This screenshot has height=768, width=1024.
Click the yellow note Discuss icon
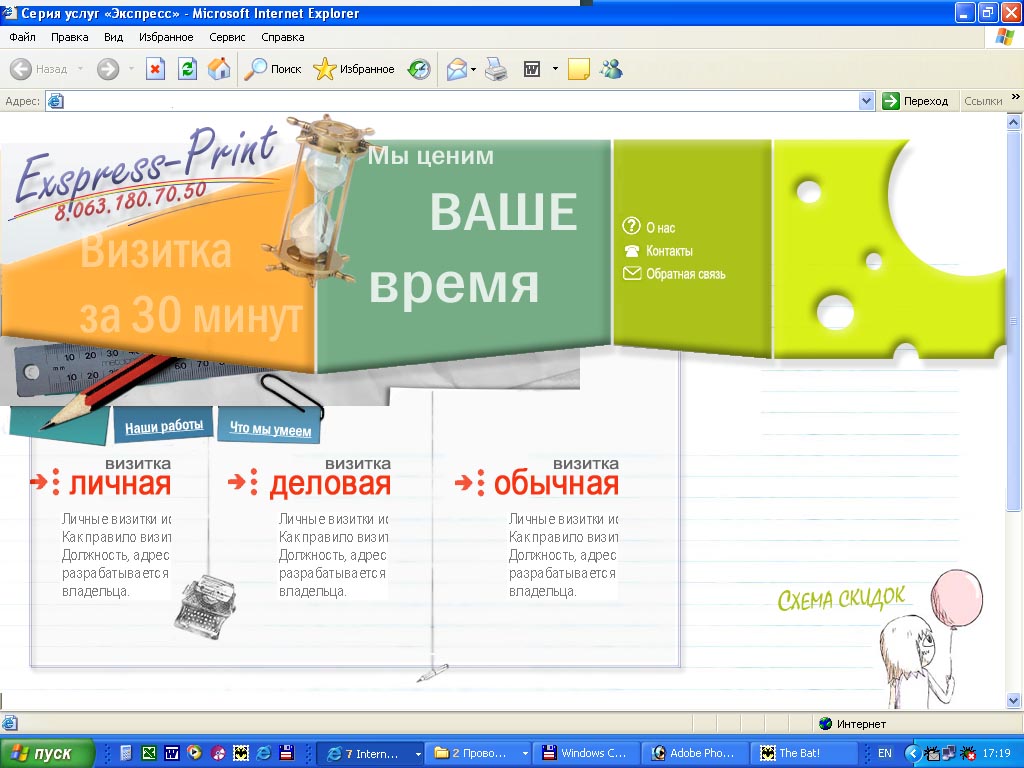[579, 69]
